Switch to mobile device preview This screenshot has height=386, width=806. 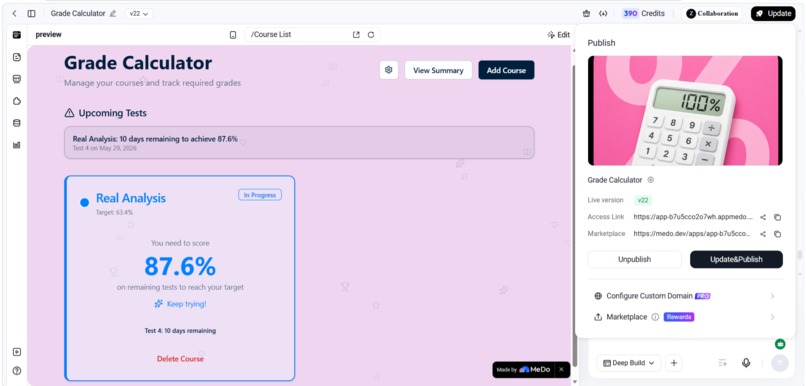[233, 35]
